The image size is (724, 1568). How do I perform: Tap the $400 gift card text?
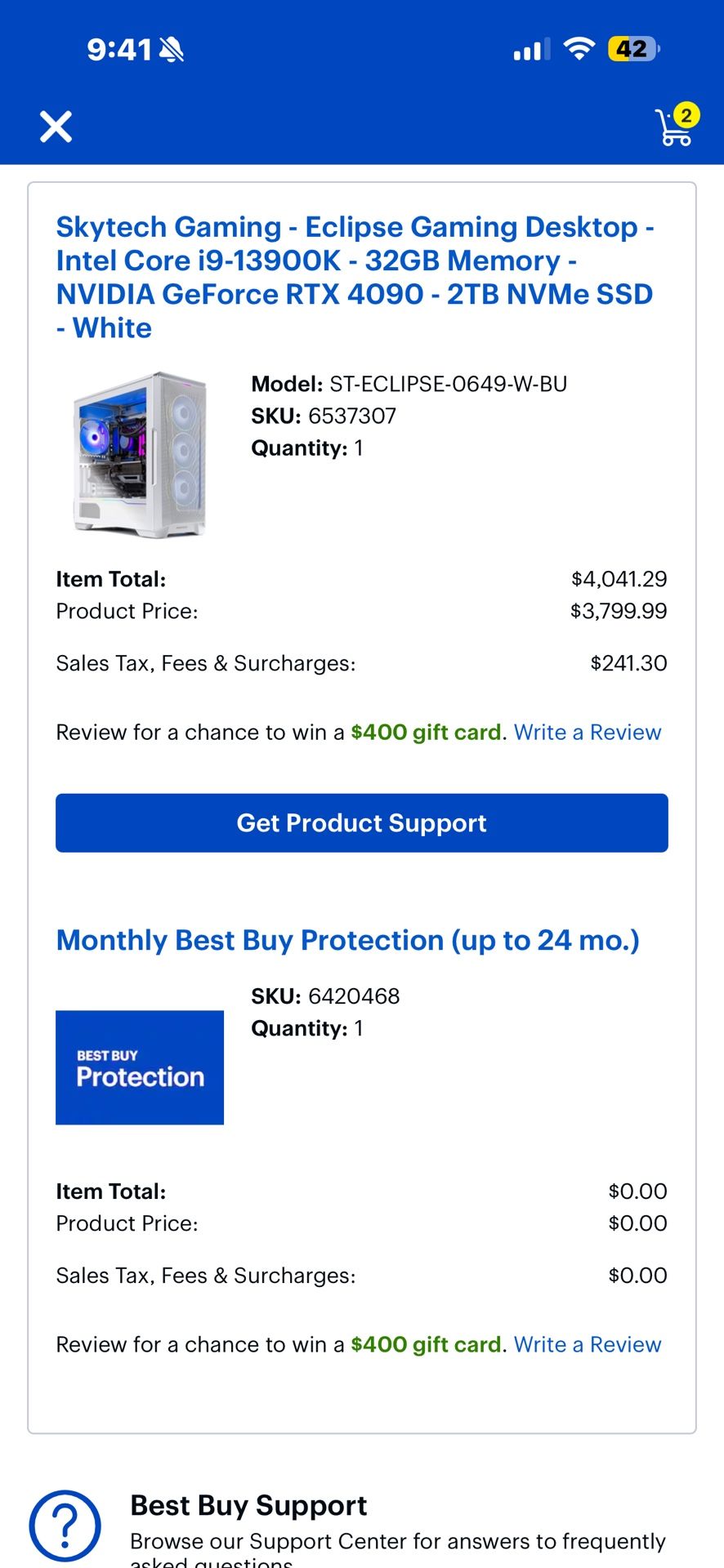426,732
